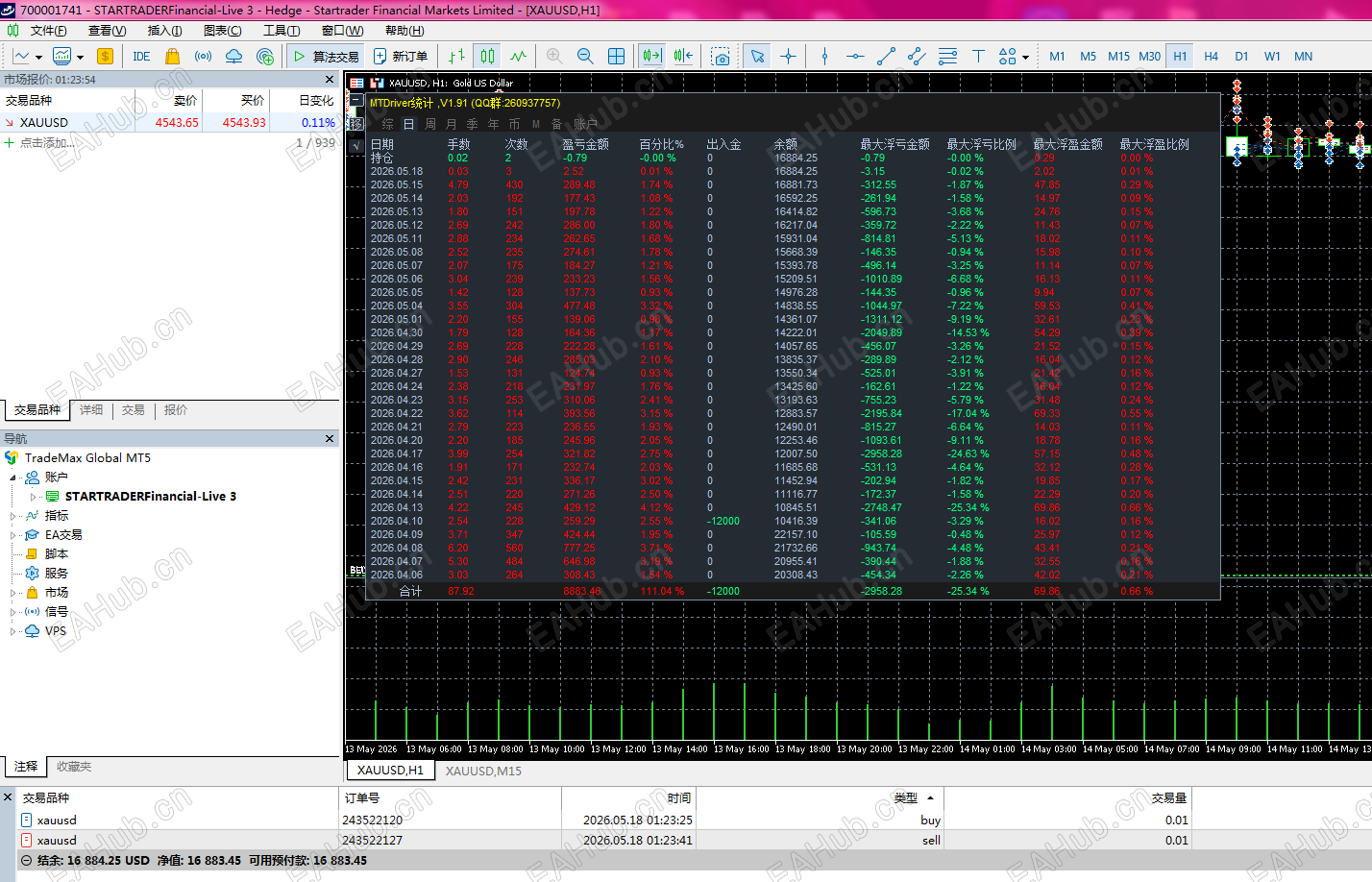Open the chart type dropdown arrow
Screen dimensions: 1372x882
[x=38, y=58]
